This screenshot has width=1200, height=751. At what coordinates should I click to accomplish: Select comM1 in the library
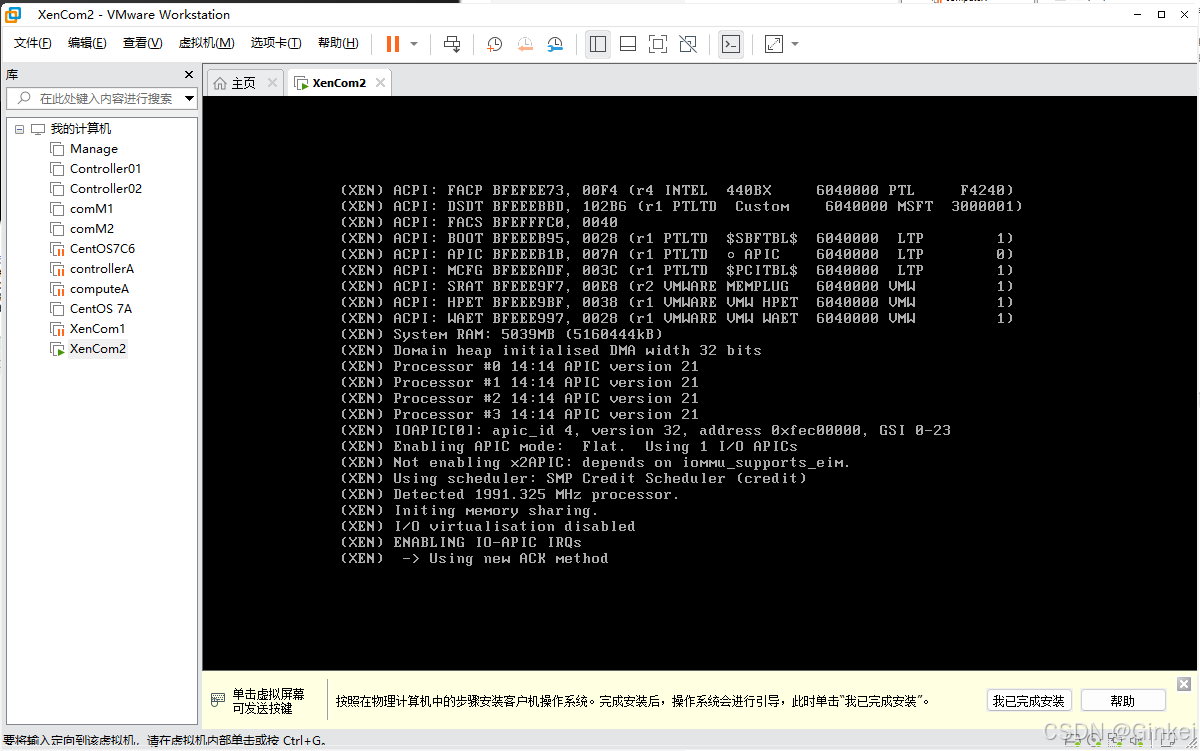coord(91,209)
